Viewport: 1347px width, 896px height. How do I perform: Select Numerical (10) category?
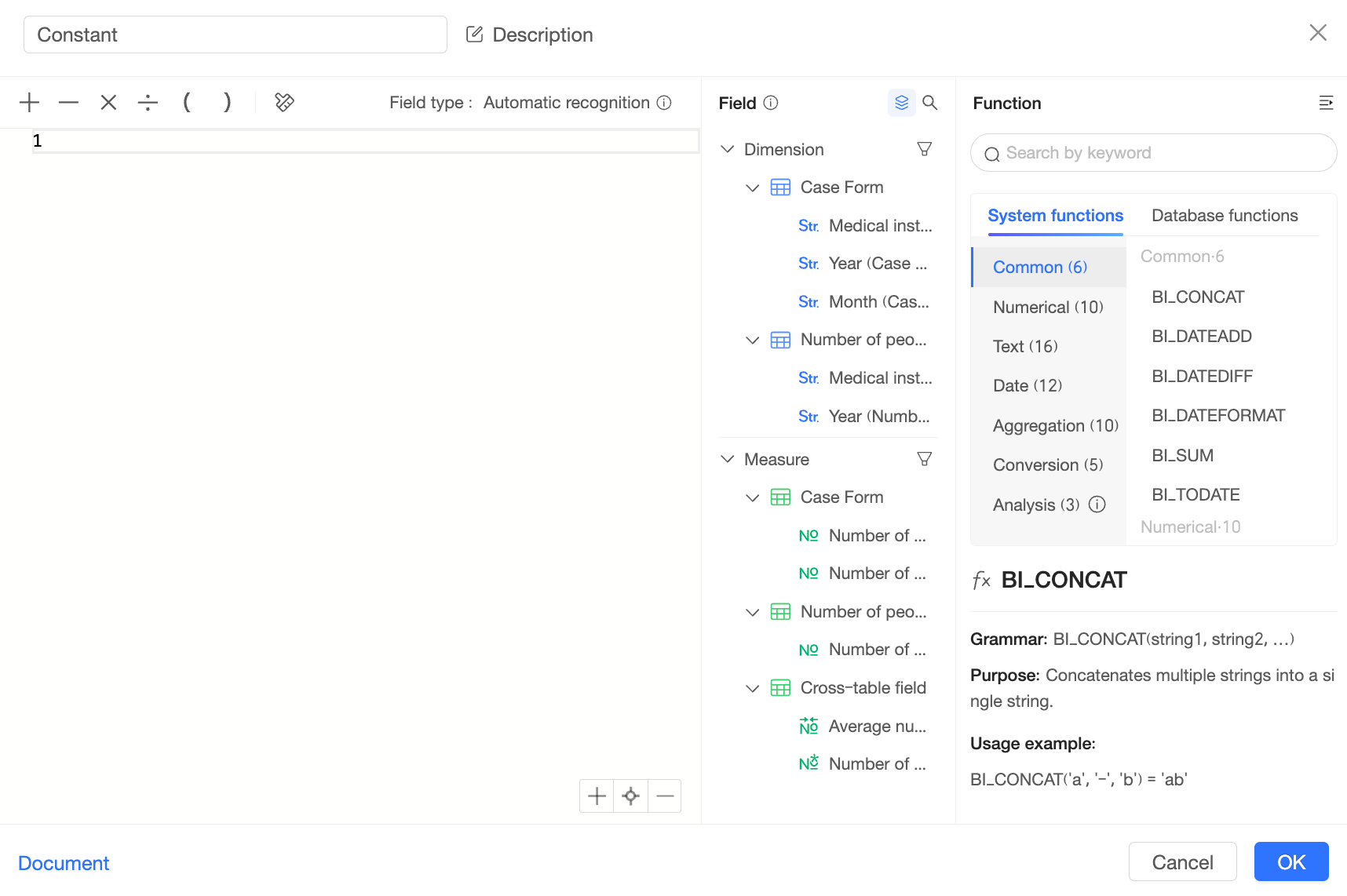1049,307
